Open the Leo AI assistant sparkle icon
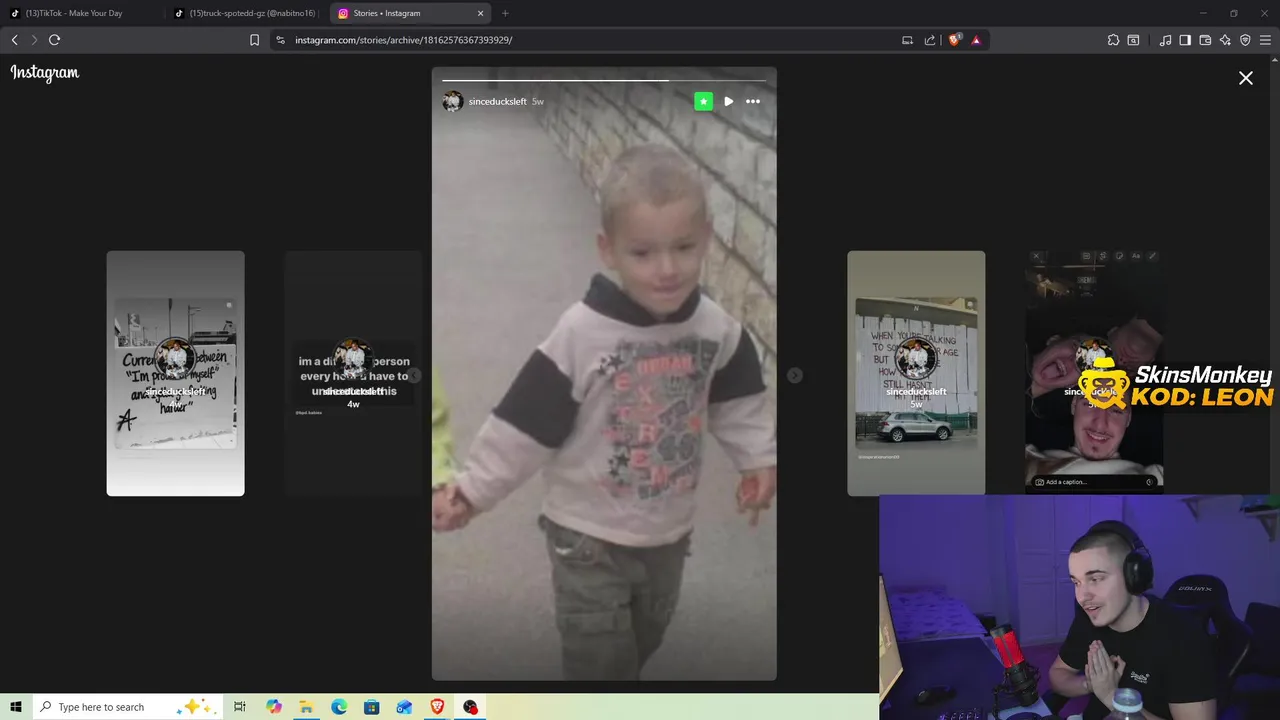This screenshot has width=1280, height=720. (1225, 40)
